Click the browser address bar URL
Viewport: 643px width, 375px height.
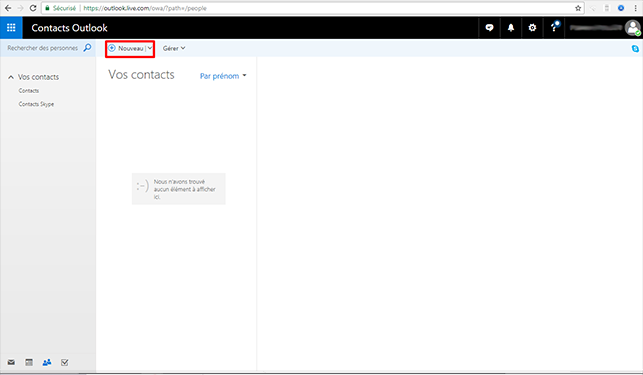coord(145,8)
